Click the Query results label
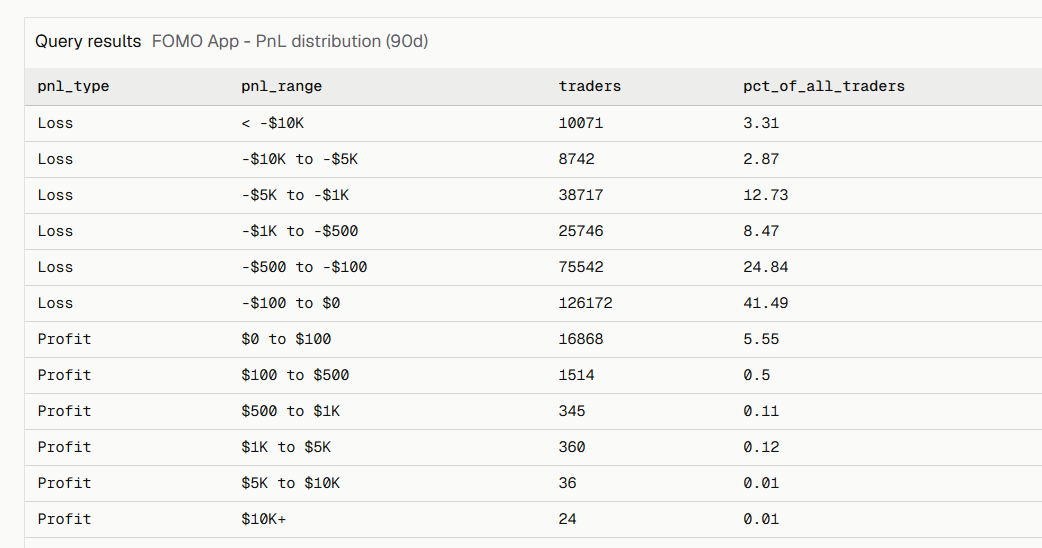 88,41
